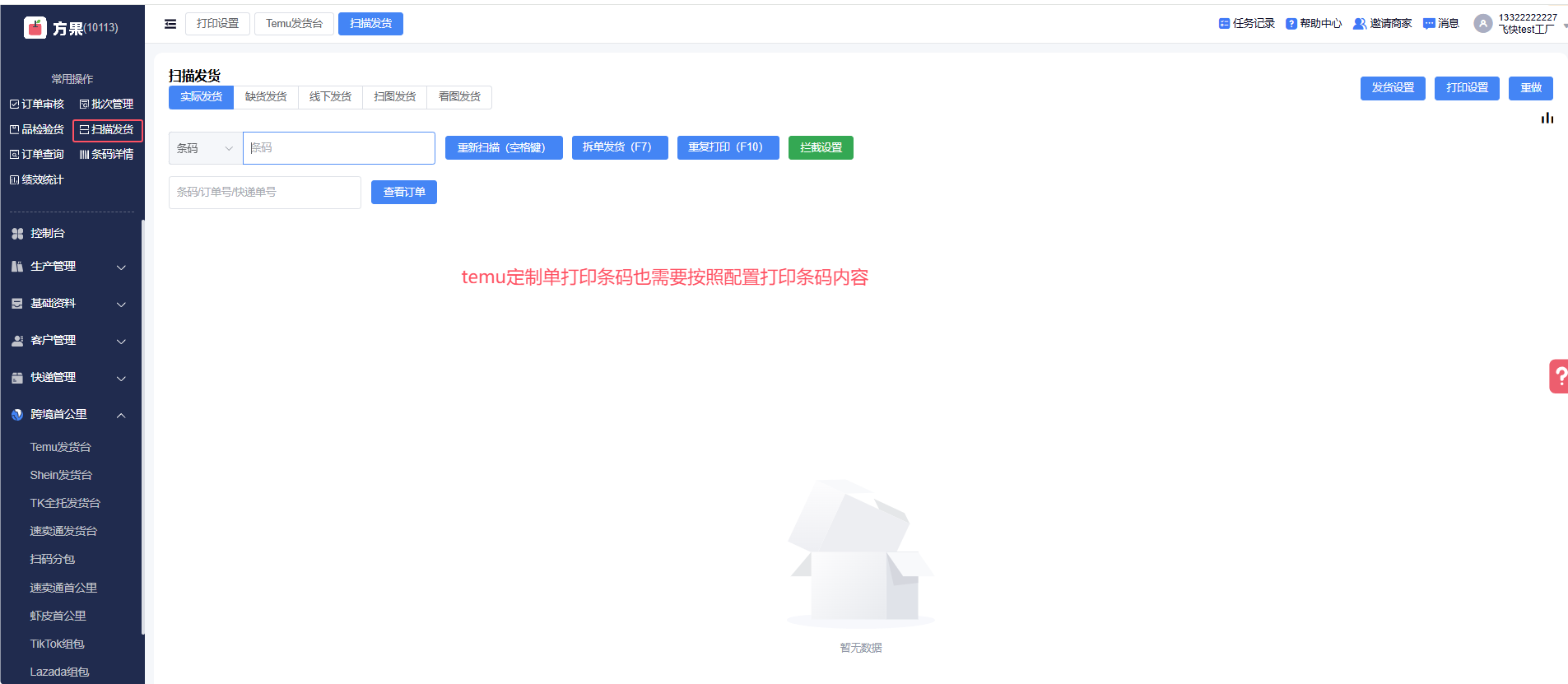This screenshot has width=1568, height=684.
Task: Click the 查看订单 button
Action: tap(404, 193)
